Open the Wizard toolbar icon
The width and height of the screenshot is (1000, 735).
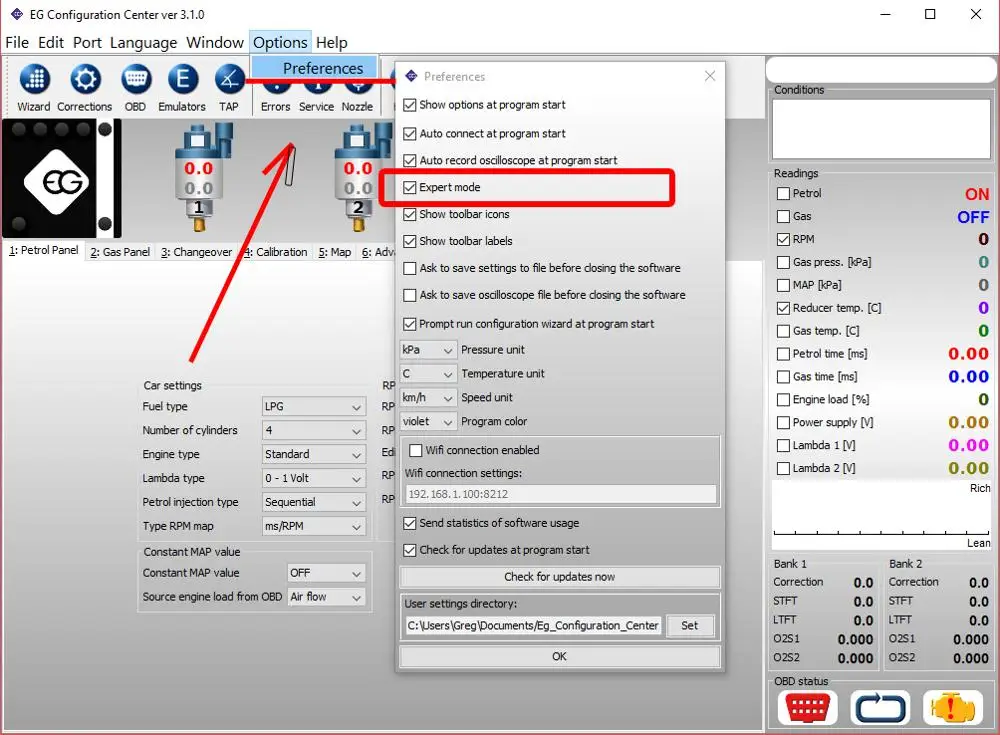[x=34, y=79]
